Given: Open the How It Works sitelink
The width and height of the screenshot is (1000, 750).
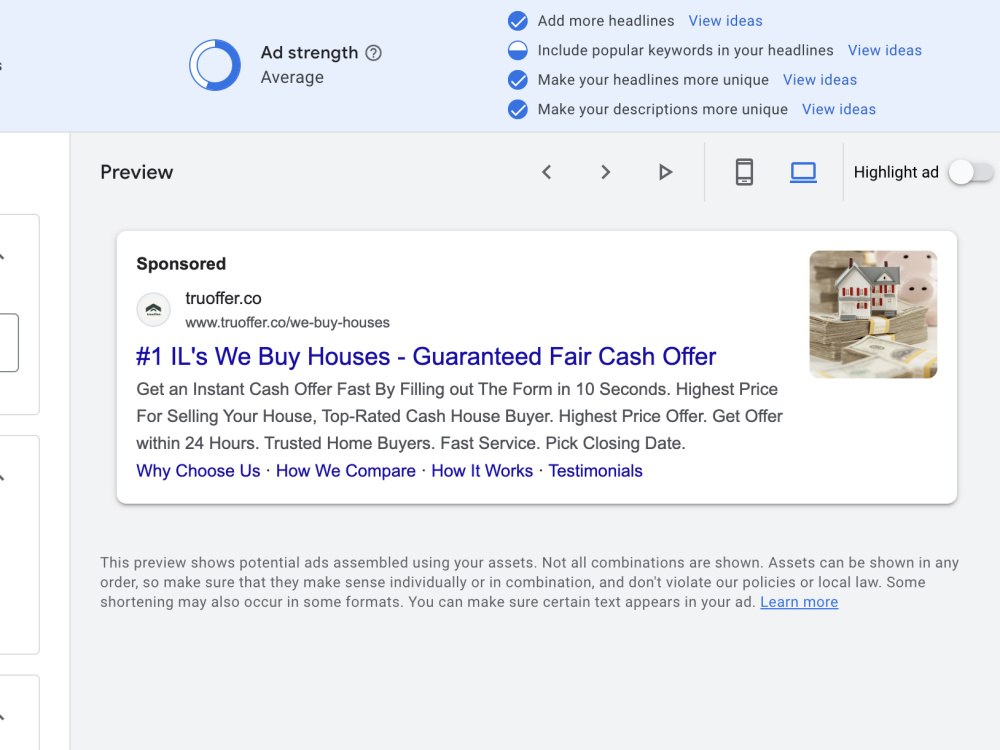Looking at the screenshot, I should (x=482, y=471).
